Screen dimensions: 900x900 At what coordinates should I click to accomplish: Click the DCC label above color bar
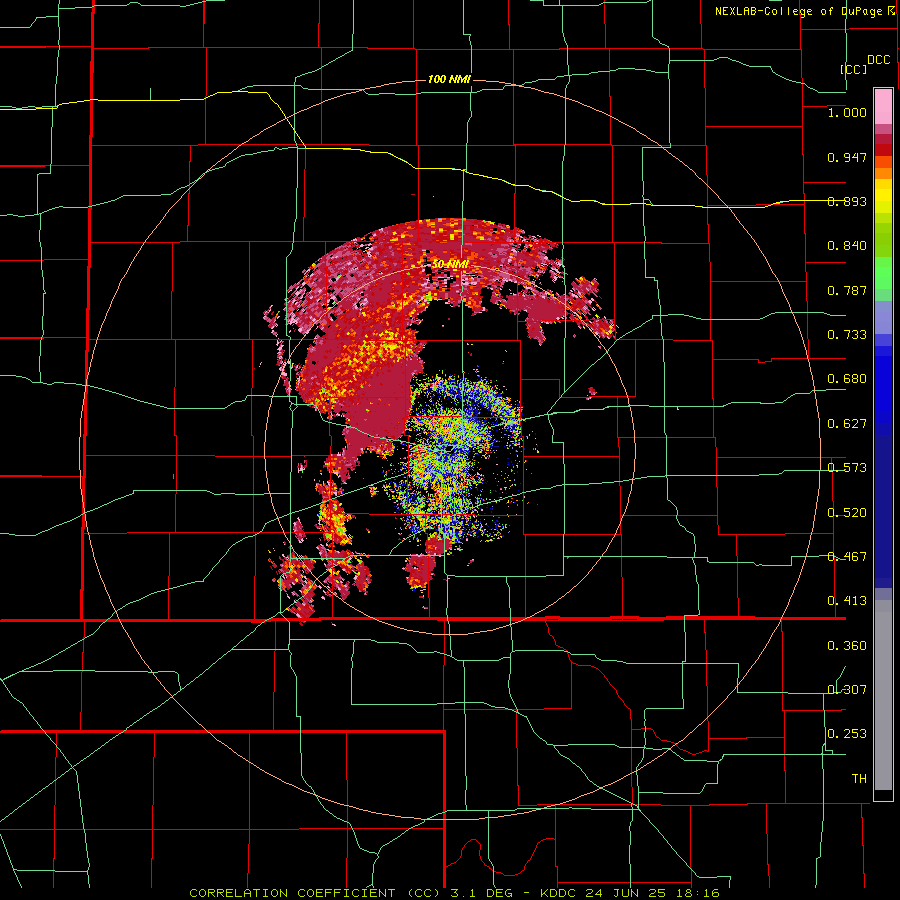click(x=878, y=60)
